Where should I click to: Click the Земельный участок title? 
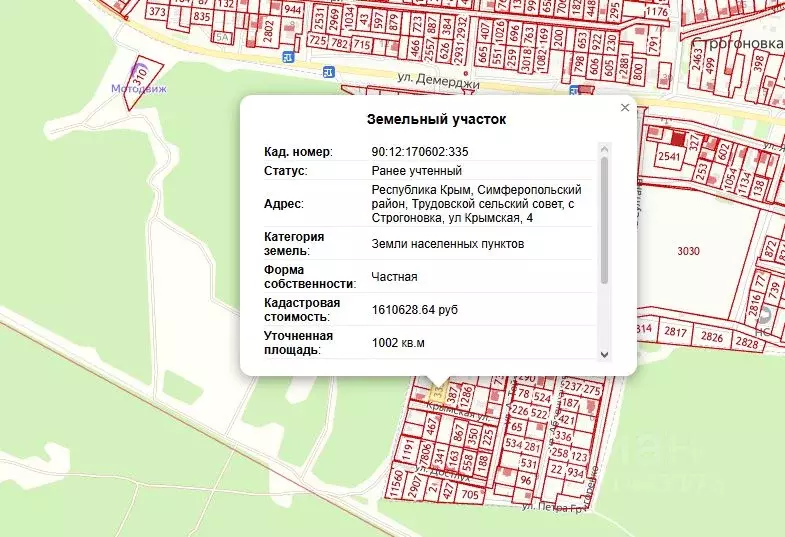tap(436, 119)
